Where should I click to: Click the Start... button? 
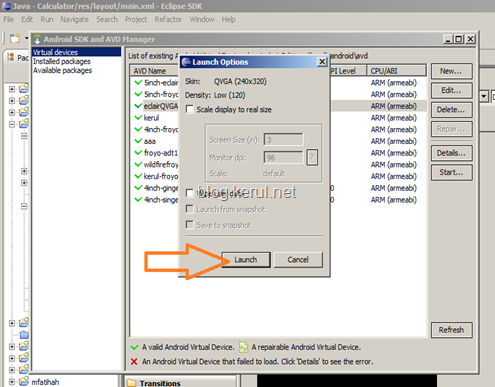click(451, 172)
